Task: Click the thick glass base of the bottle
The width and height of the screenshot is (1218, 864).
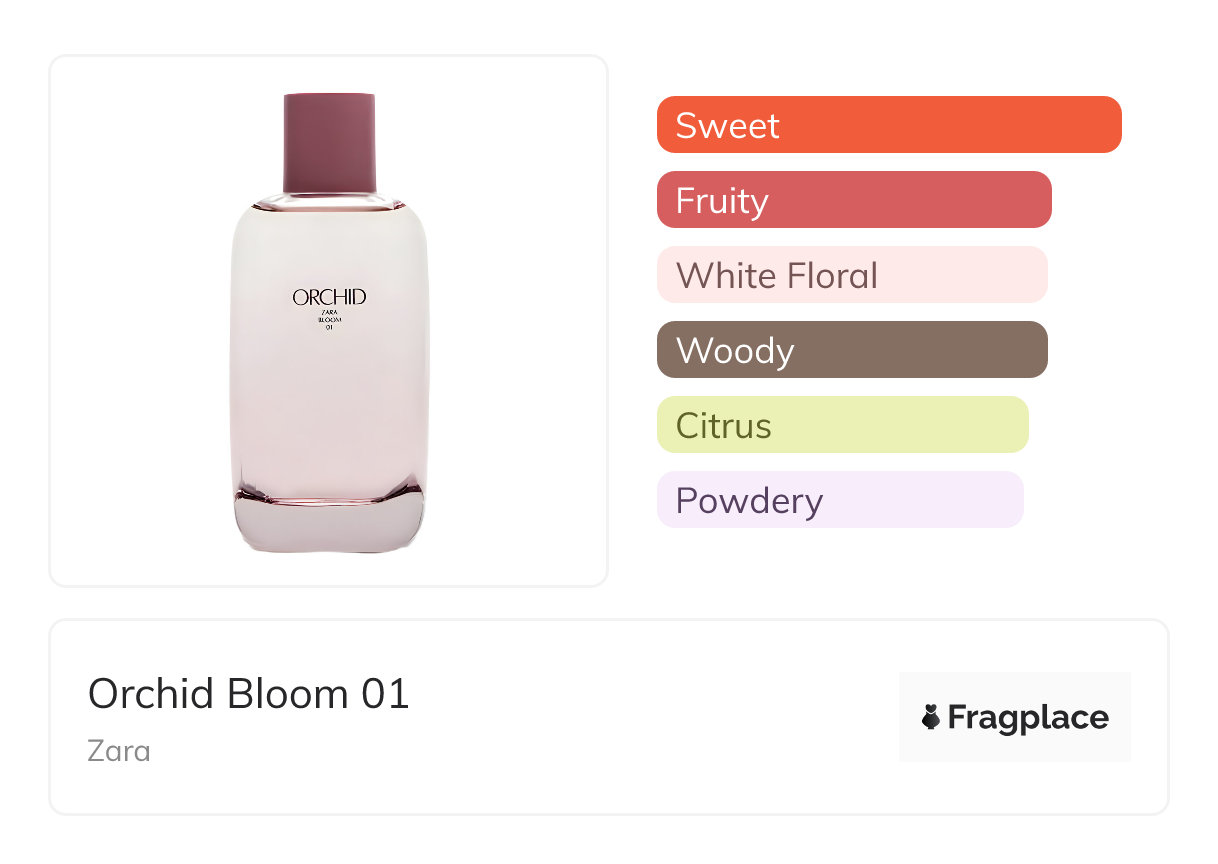Action: click(x=329, y=525)
